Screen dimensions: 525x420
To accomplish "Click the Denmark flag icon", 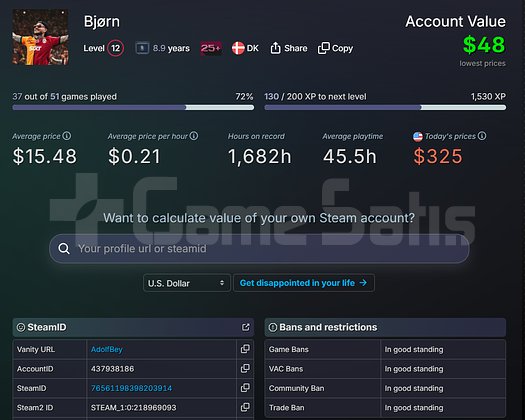I will click(238, 48).
